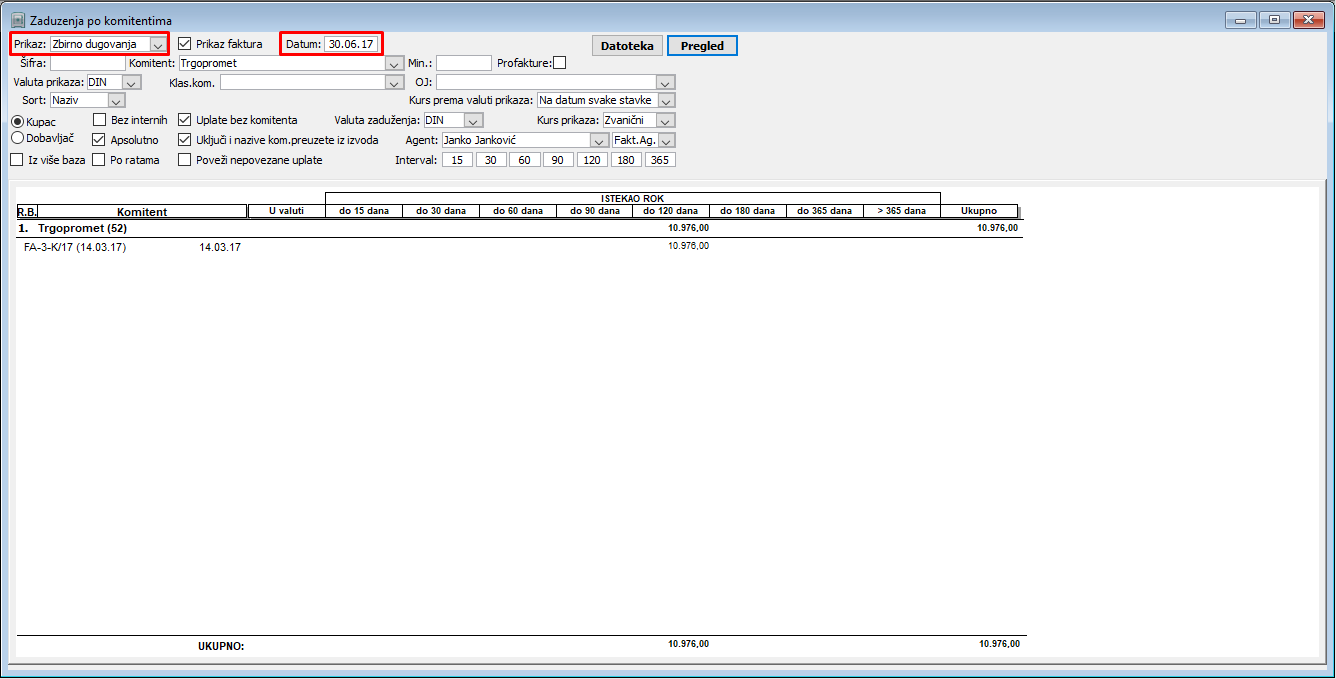
Task: Check the Bez internih option
Action: point(99,120)
